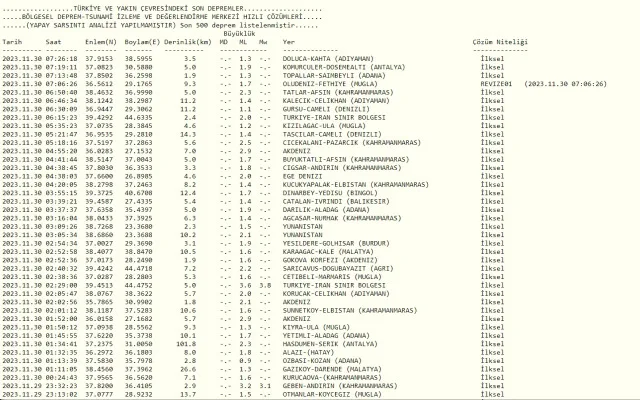Click the Mw value 3.1
Image resolution: width=640 pixels, height=400 pixels.
265,386
